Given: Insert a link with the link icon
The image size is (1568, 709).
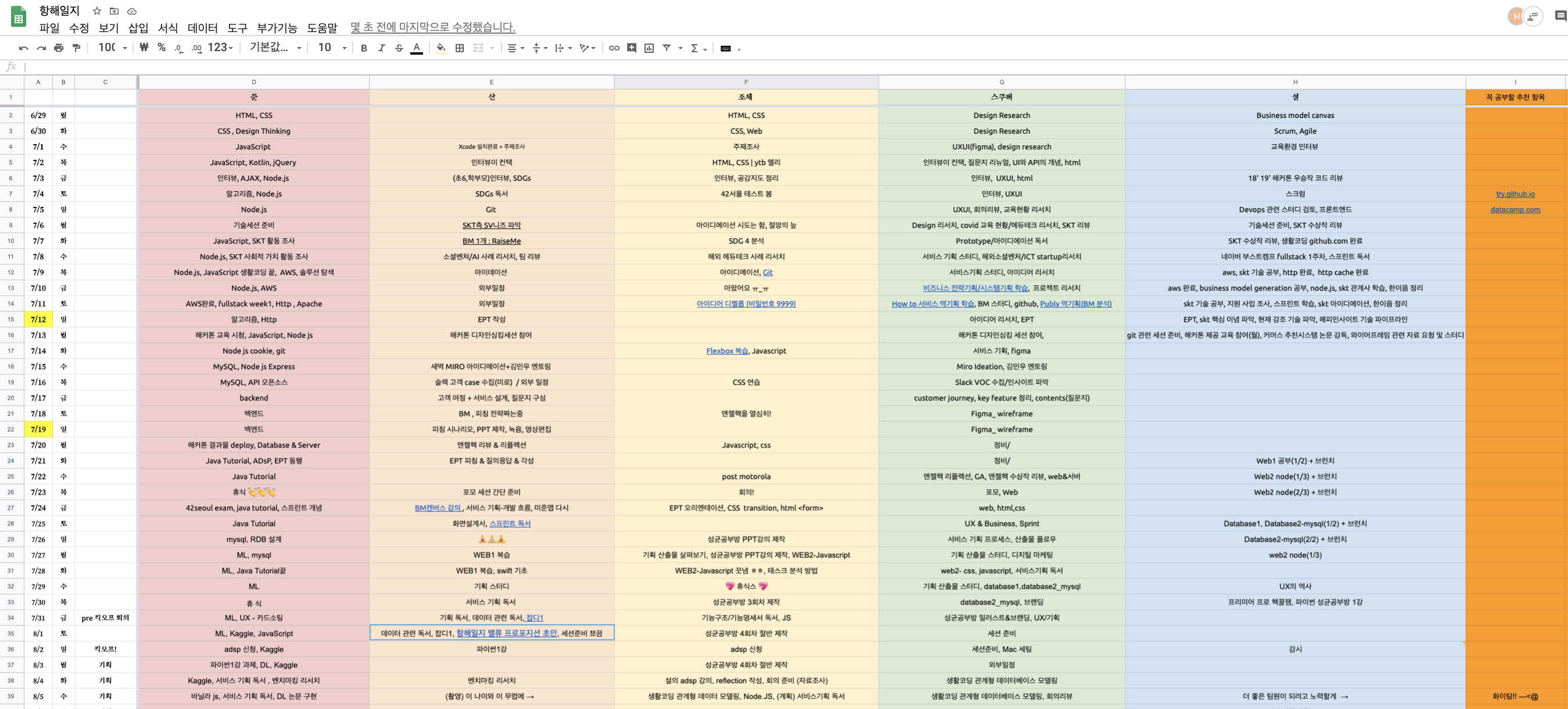Looking at the screenshot, I should tap(614, 48).
